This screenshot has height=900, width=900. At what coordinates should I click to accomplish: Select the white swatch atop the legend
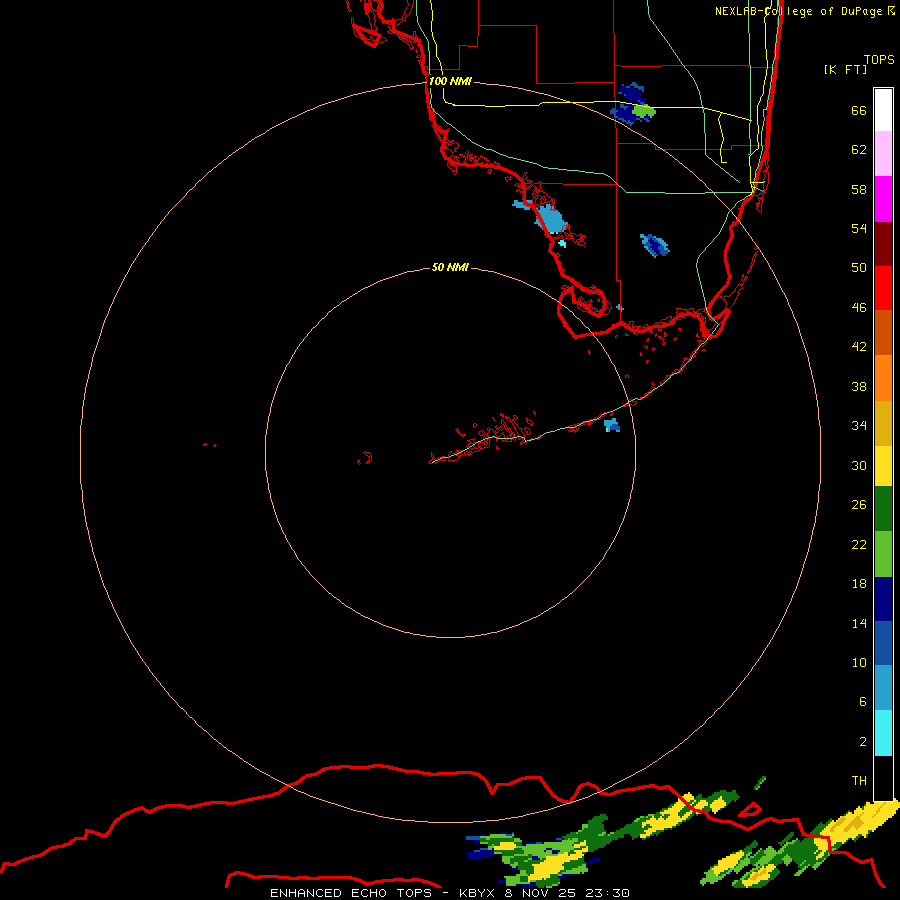coord(883,110)
